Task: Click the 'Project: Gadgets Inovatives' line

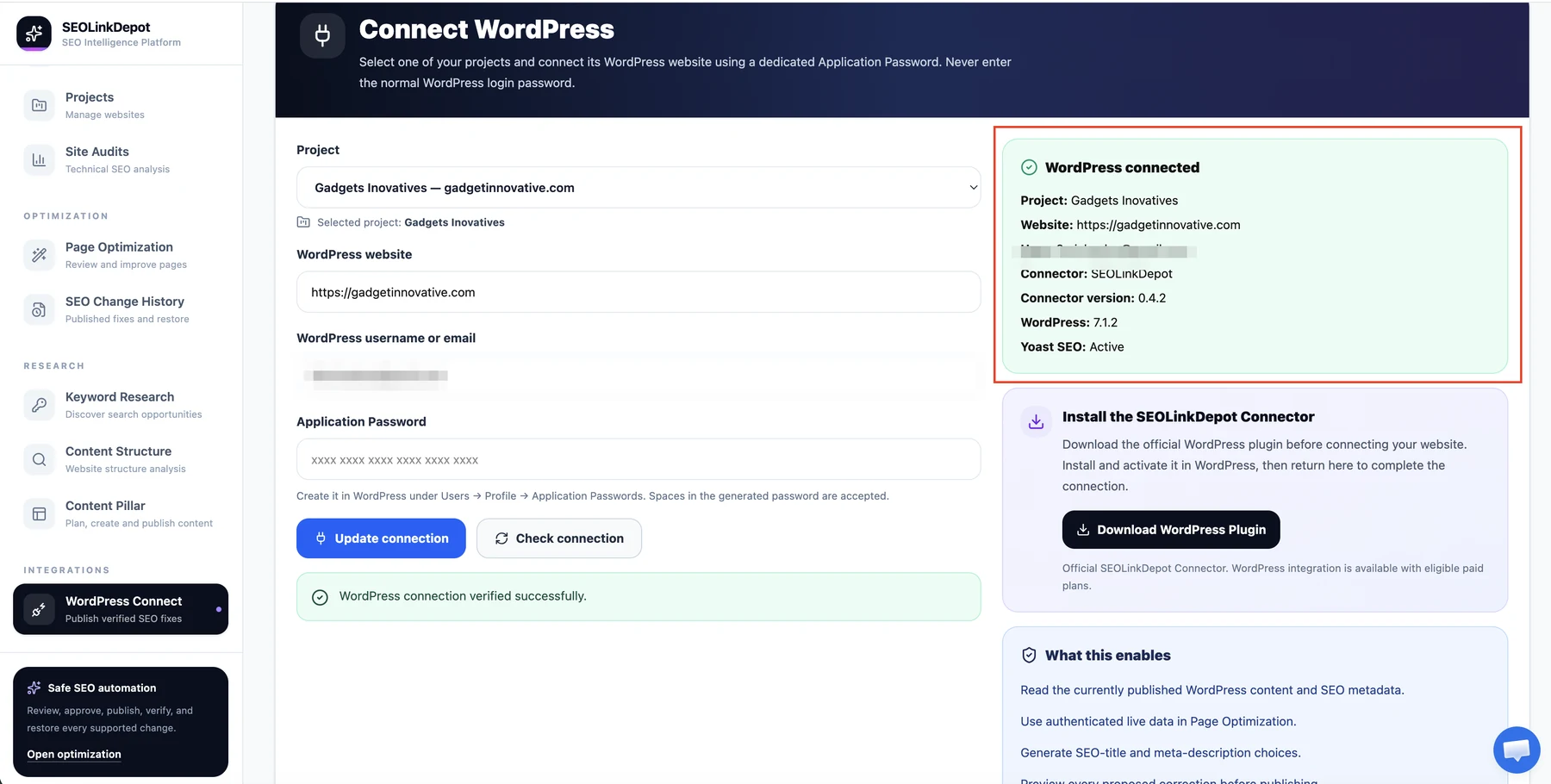Action: click(1099, 201)
